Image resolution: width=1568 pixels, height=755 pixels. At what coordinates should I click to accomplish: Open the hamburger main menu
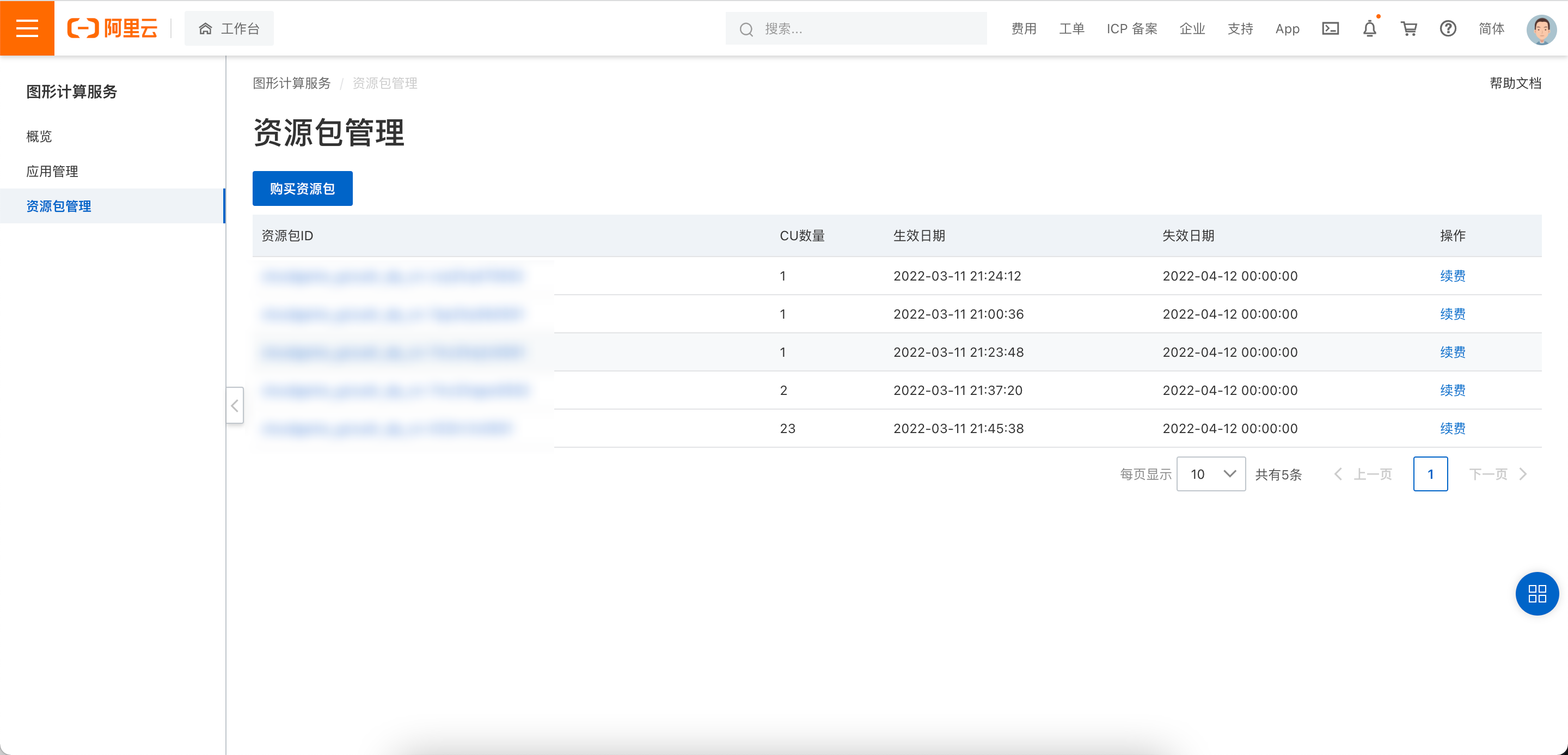27,28
